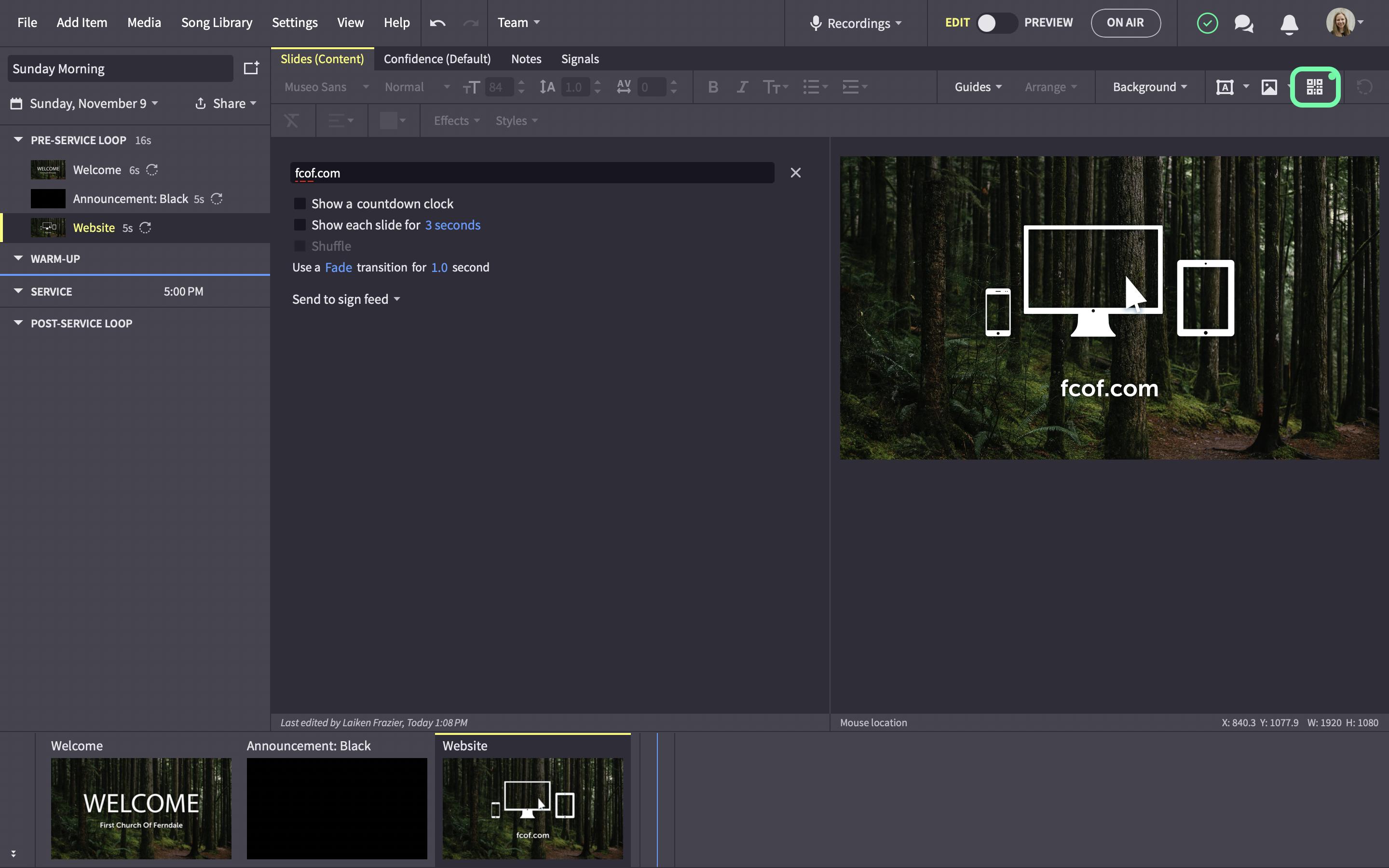Screen dimensions: 1389x868
Task: Select the Welcome slide thumbnail
Action: click(x=141, y=808)
